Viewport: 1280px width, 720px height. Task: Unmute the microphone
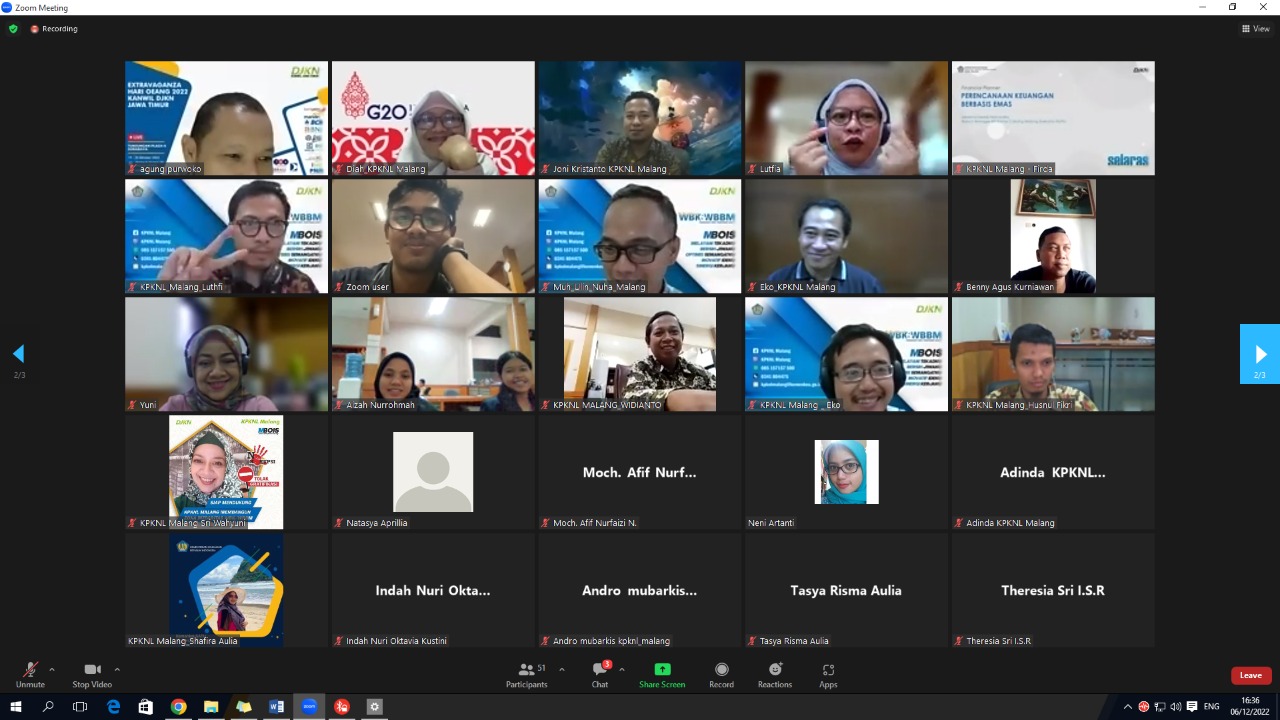30,675
